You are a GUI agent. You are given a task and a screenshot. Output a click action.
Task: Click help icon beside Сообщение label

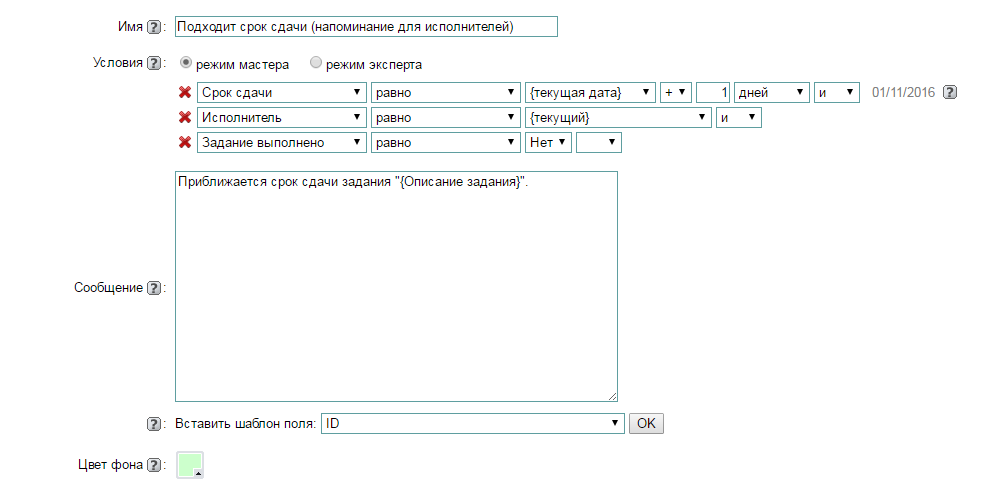click(x=153, y=288)
